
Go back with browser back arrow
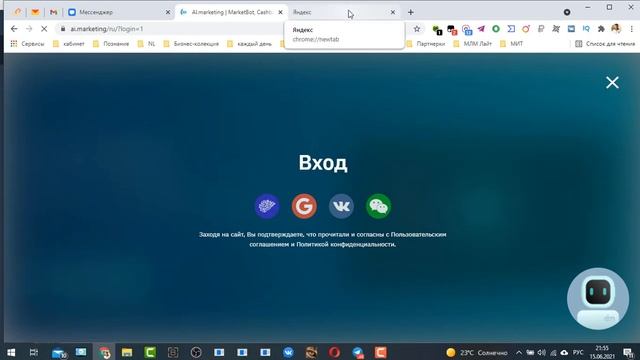(14, 29)
